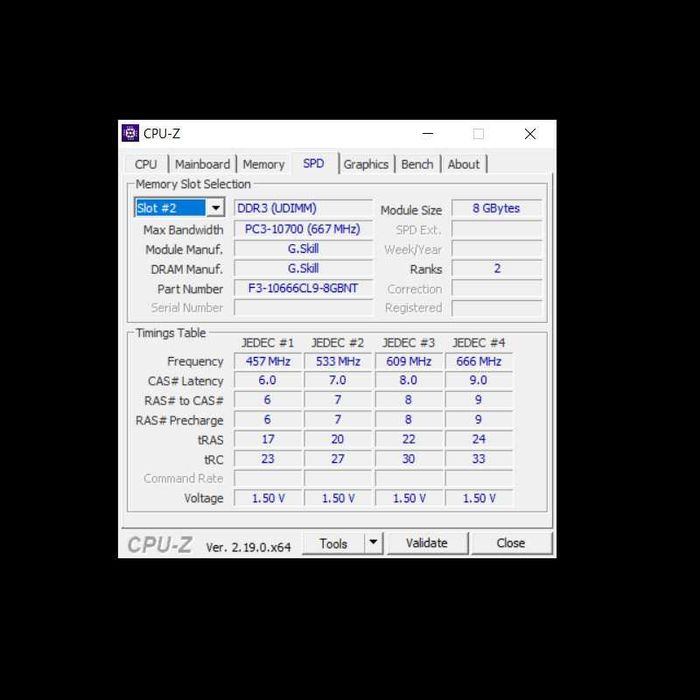Click the DRAM Manuf. G.Skill value
Viewport: 700px width, 700px height.
tap(303, 268)
